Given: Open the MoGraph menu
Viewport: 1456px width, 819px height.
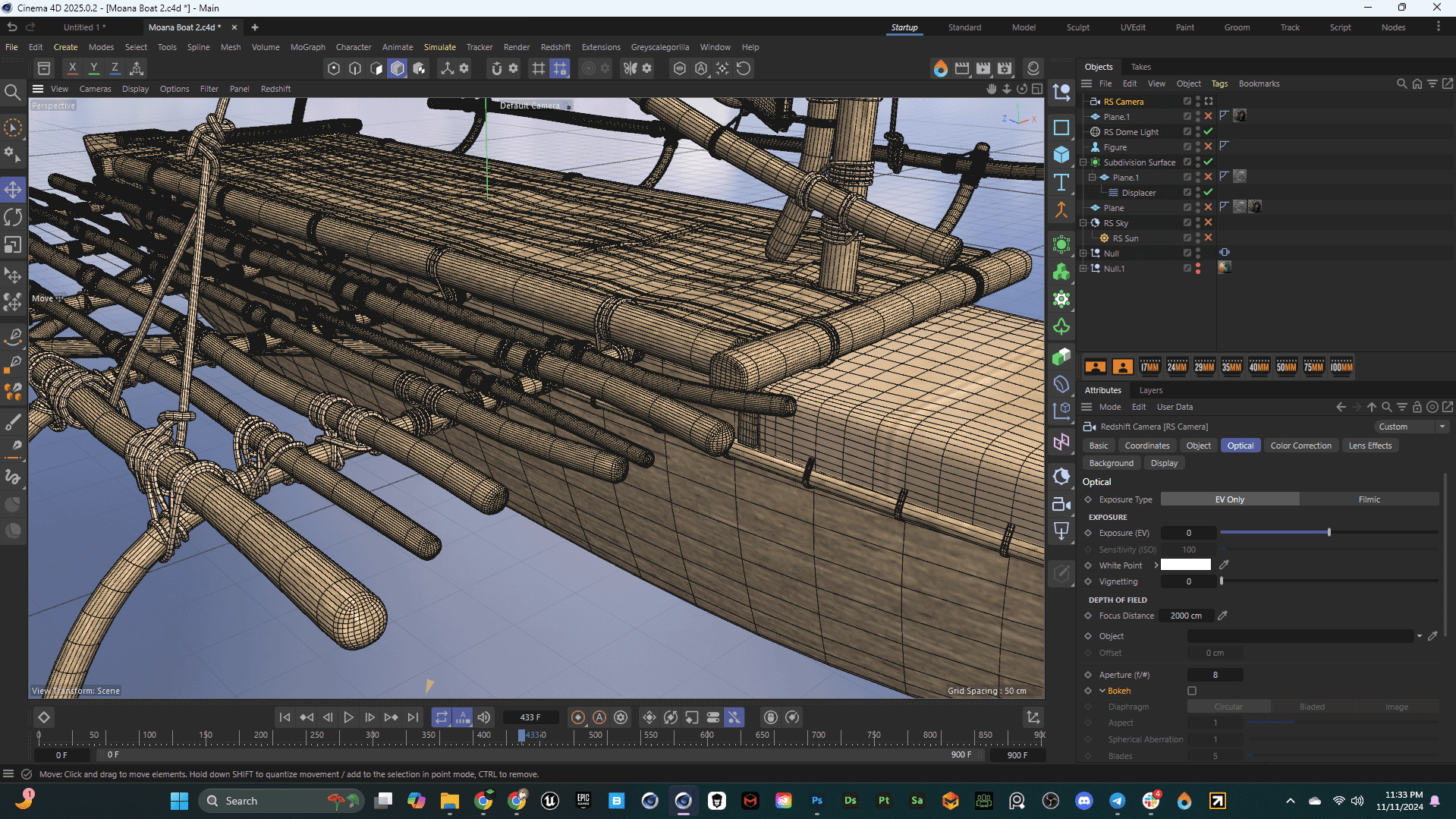Looking at the screenshot, I should tap(307, 47).
